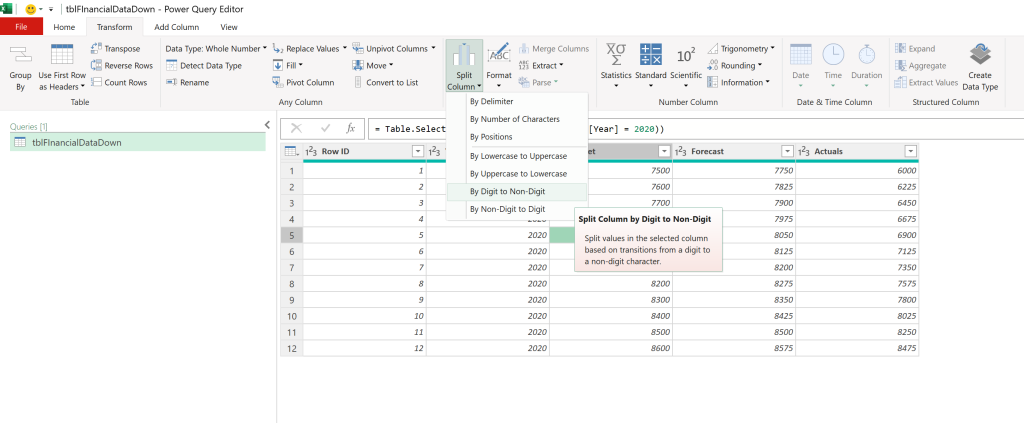
Task: Choose By Positions menu item
Action: 517,136
